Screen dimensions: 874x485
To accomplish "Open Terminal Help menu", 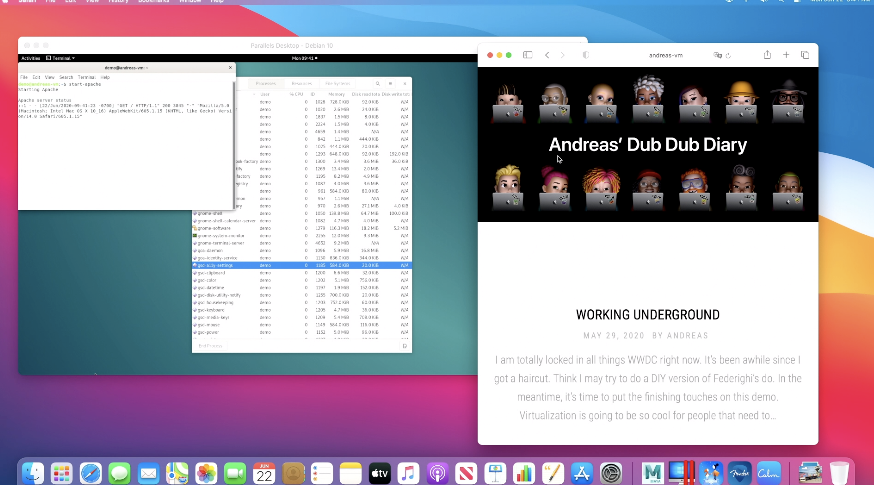I will click(105, 77).
